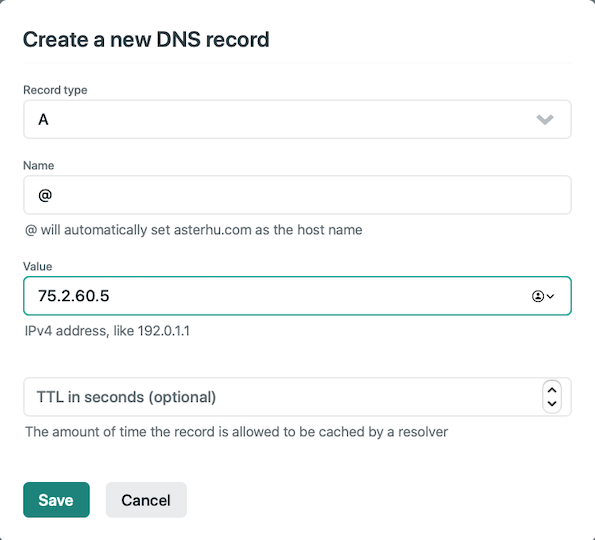Click the resolver cache time description
Screen dimensions: 595x540
pyautogui.click(x=236, y=432)
